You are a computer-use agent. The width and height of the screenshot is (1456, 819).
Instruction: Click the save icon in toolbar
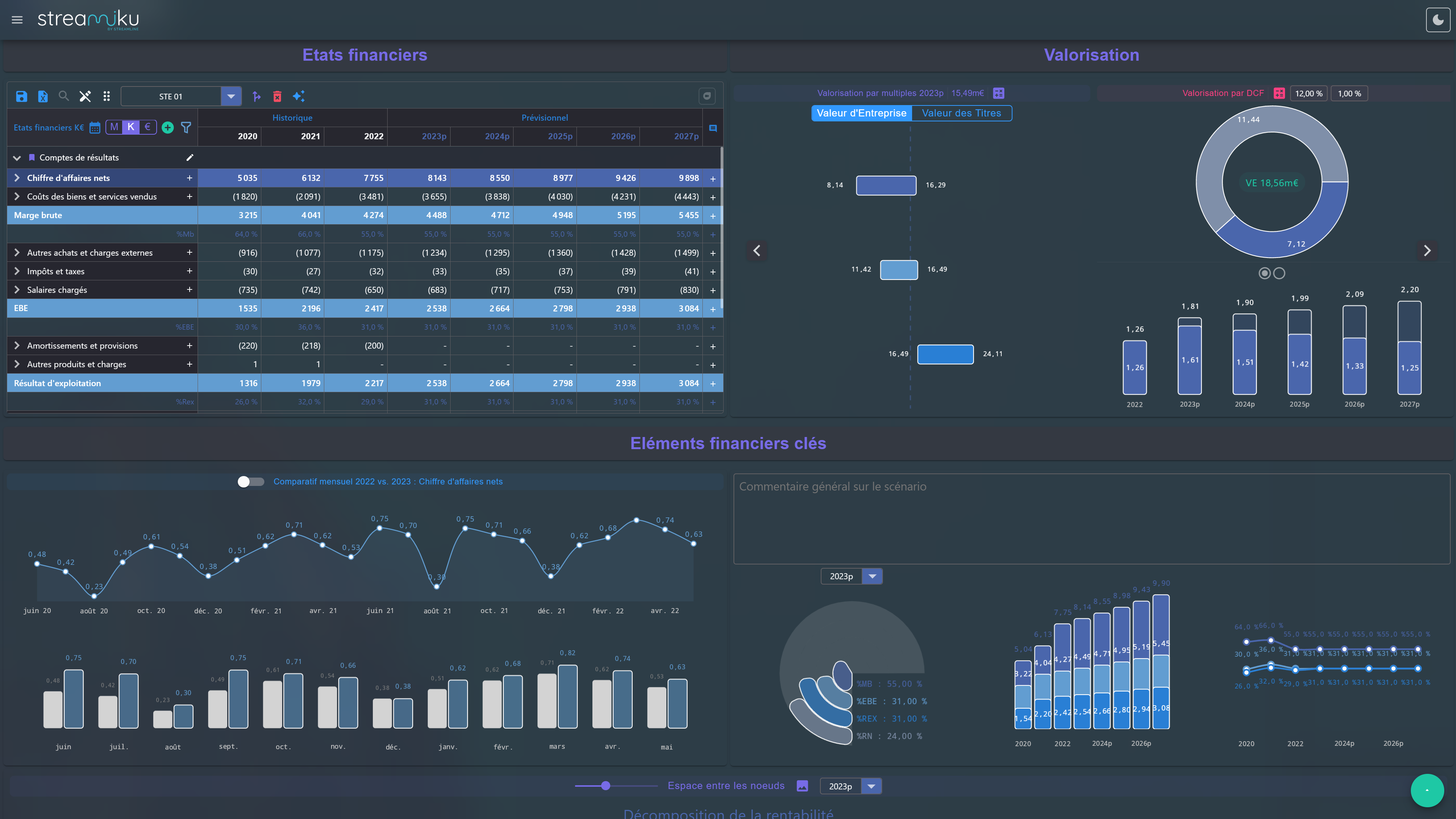(22, 96)
